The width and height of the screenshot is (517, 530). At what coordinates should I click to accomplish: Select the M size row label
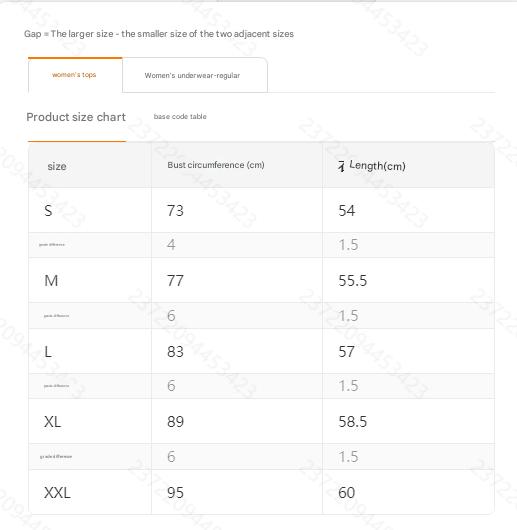pos(51,281)
